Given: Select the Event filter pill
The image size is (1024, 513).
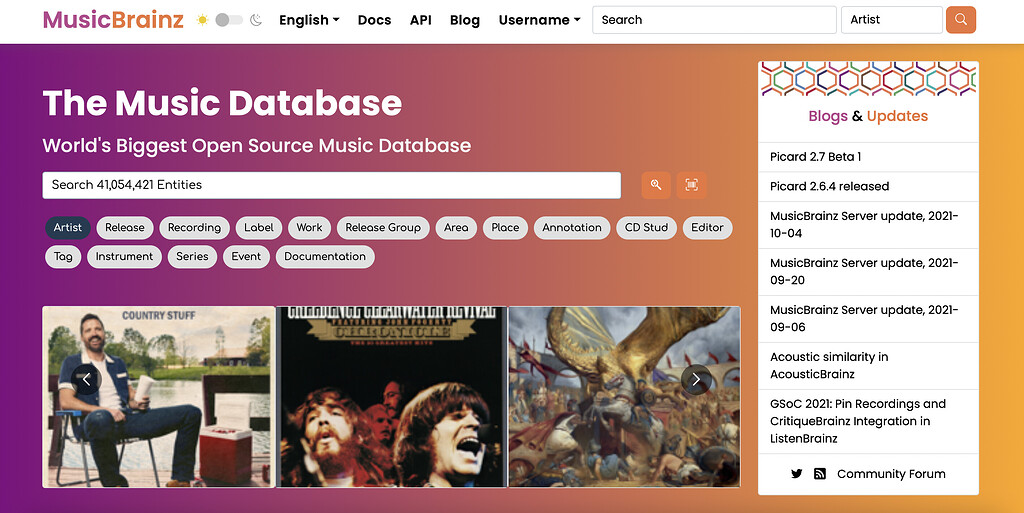Looking at the screenshot, I should (x=246, y=256).
